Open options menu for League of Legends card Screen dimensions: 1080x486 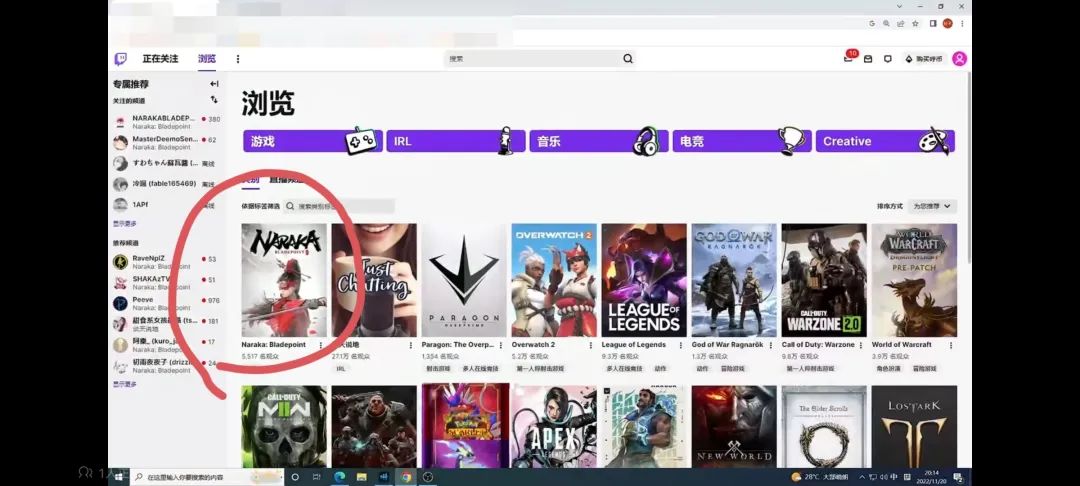pos(681,345)
